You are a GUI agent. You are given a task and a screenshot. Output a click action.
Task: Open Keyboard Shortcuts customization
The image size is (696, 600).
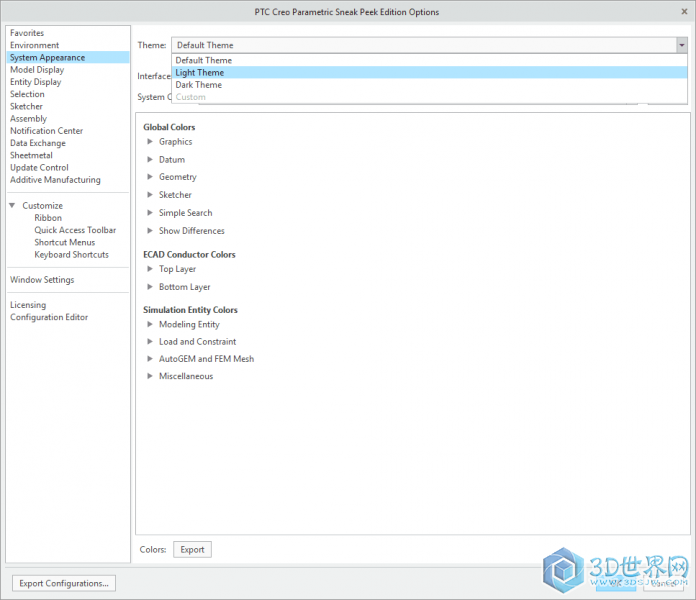(71, 255)
